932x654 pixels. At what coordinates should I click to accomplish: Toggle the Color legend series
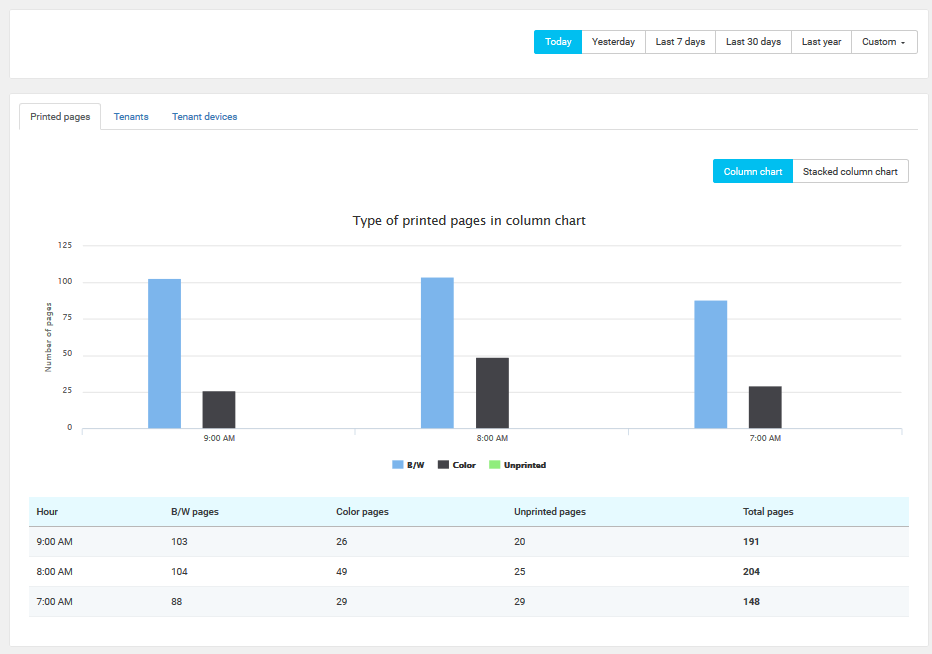pyautogui.click(x=457, y=465)
